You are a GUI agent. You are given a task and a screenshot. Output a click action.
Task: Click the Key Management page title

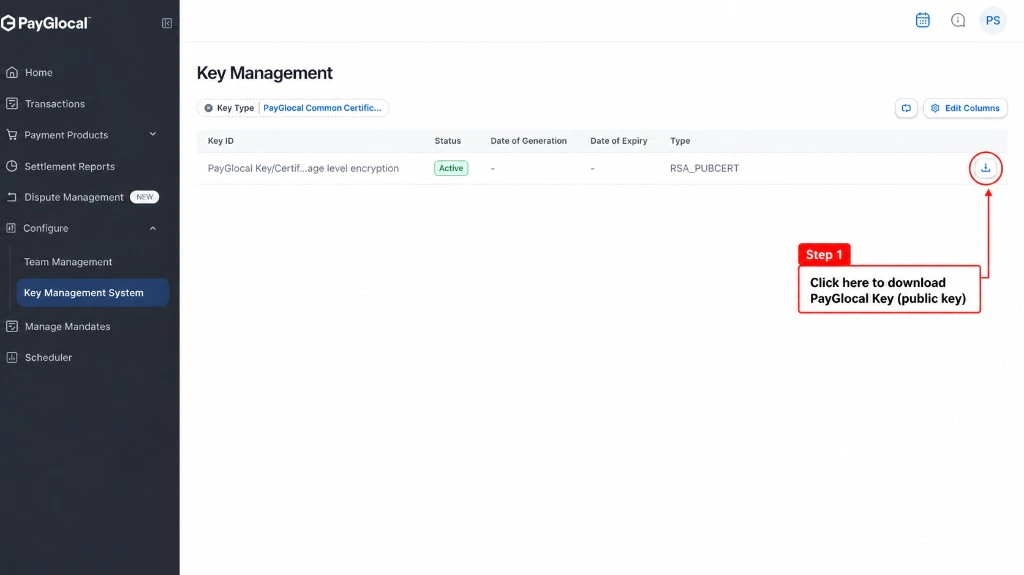coord(264,73)
